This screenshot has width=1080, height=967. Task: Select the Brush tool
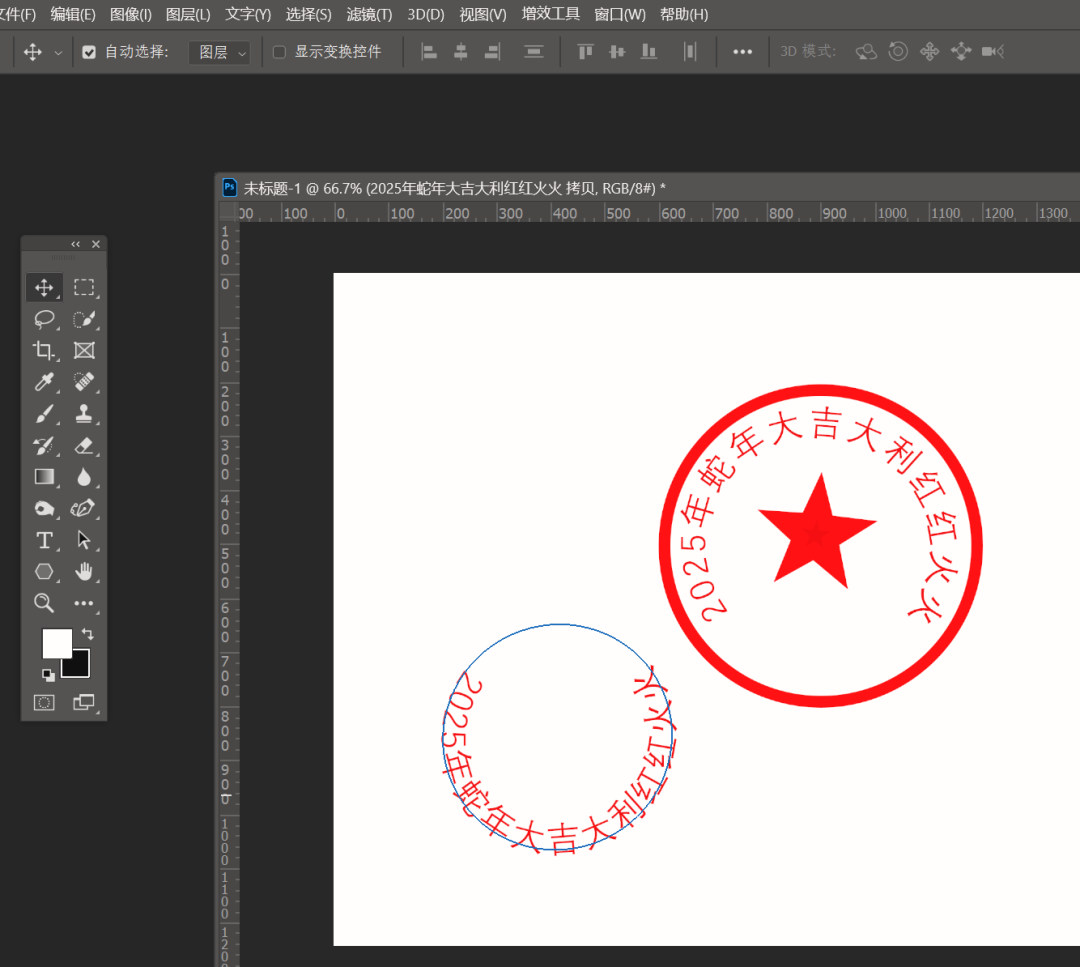44,414
